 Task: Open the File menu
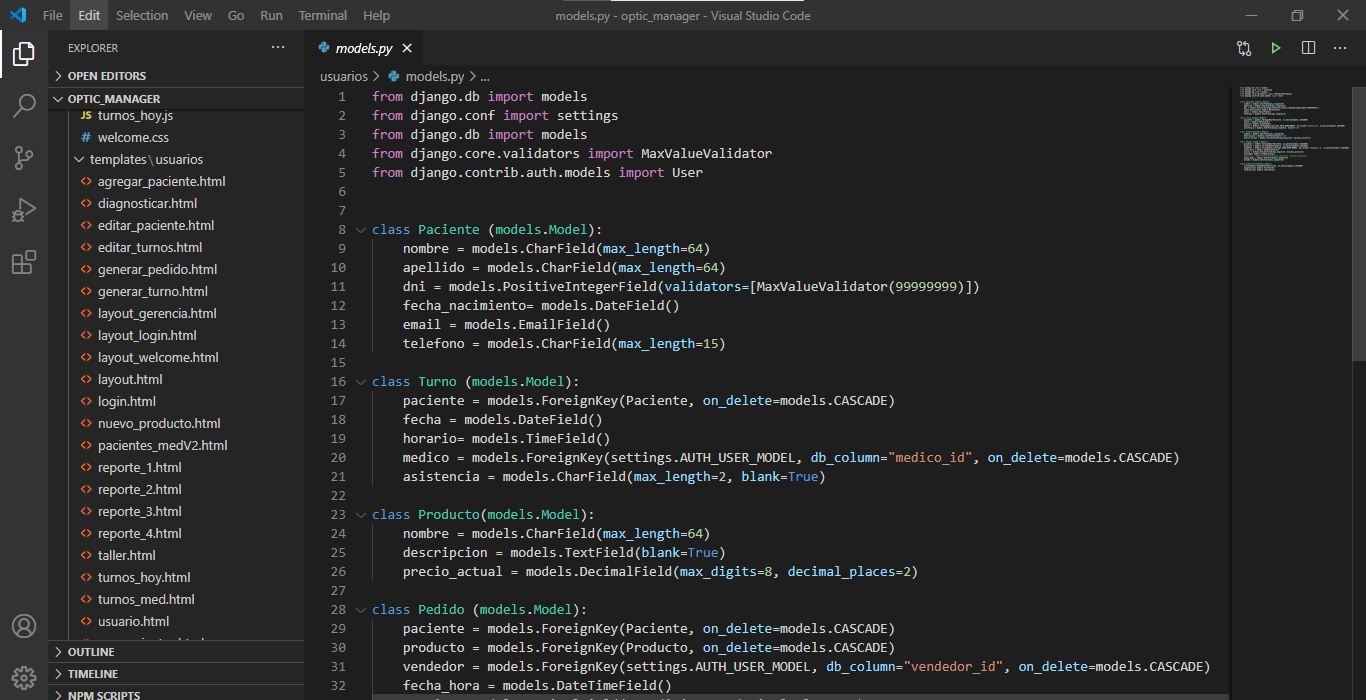[52, 15]
